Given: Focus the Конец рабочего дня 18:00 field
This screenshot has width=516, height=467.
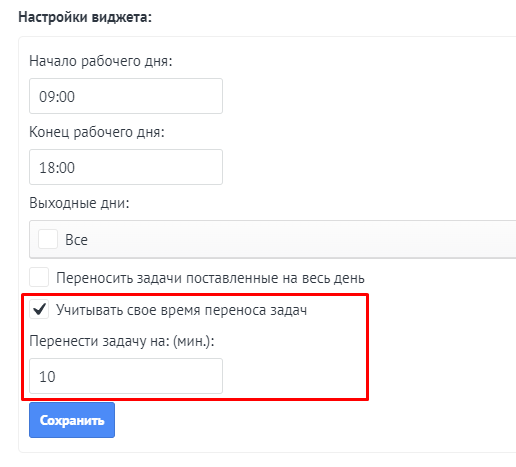Looking at the screenshot, I should pos(126,167).
